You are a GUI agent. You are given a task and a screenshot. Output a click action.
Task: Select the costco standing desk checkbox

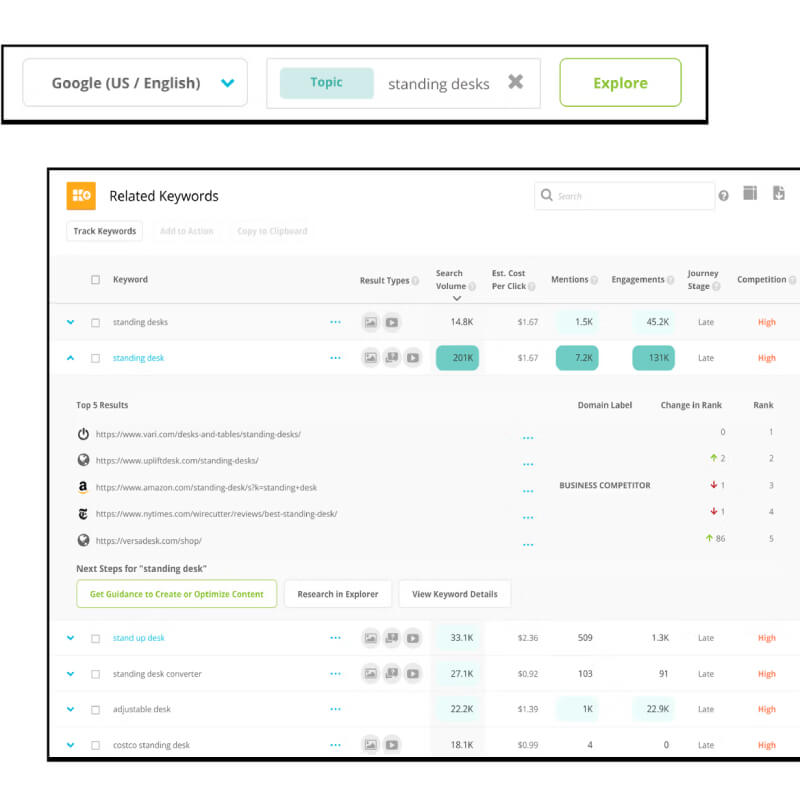coord(95,745)
